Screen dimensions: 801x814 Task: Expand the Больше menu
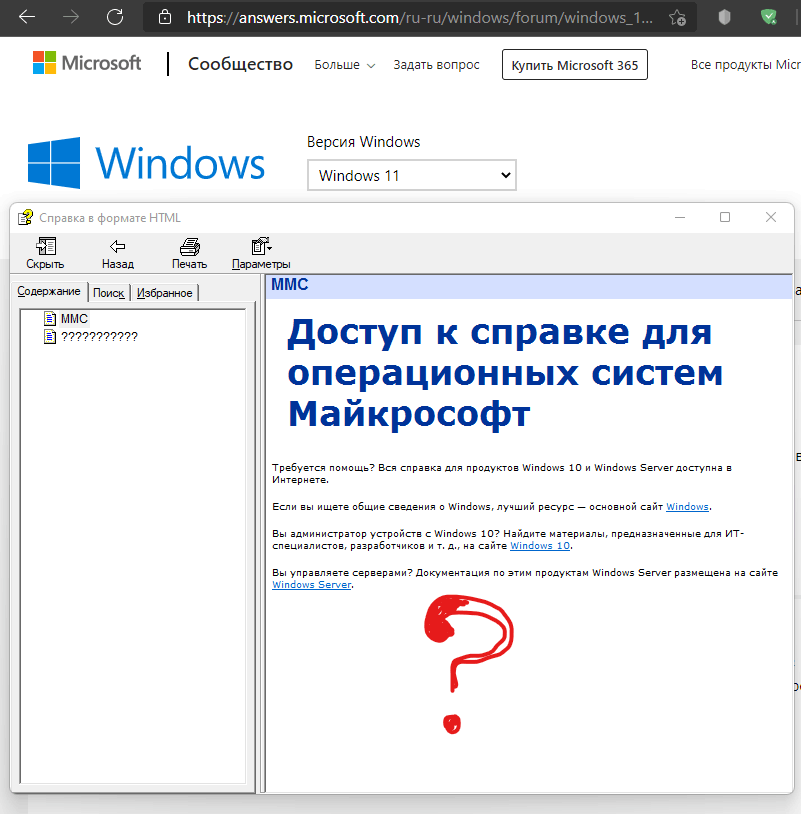pos(344,65)
